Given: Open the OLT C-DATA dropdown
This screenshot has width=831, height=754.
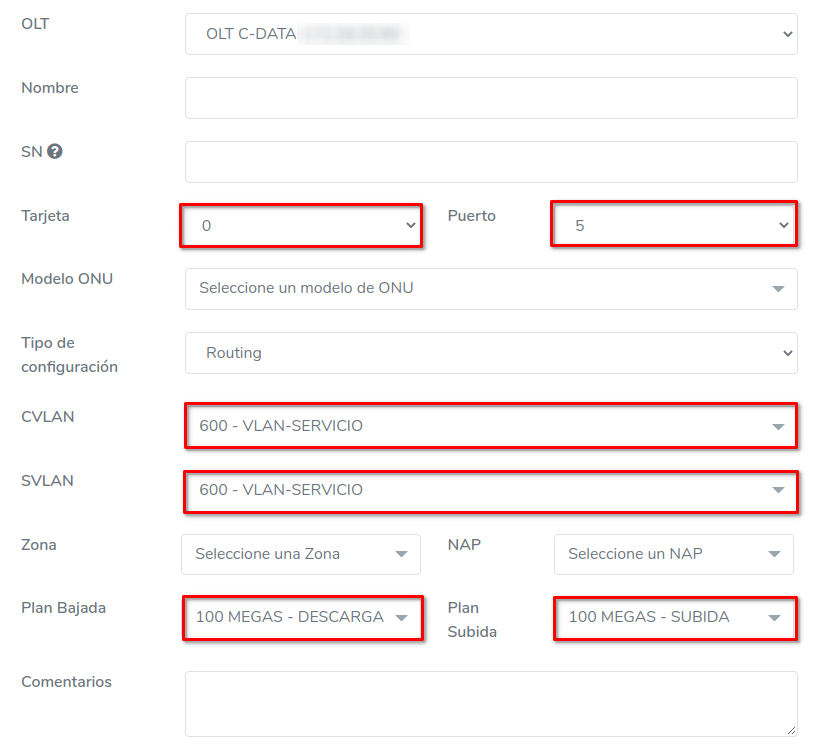Looking at the screenshot, I should (490, 34).
